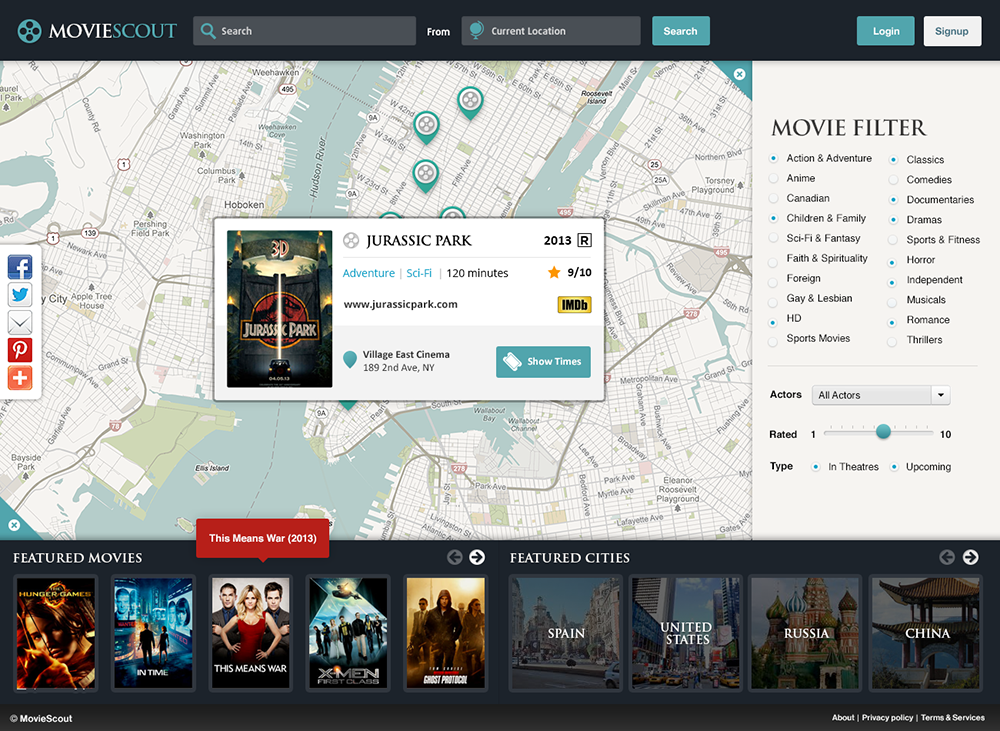The height and width of the screenshot is (731, 1000).
Task: Open the All Actors dropdown
Action: pyautogui.click(x=881, y=395)
